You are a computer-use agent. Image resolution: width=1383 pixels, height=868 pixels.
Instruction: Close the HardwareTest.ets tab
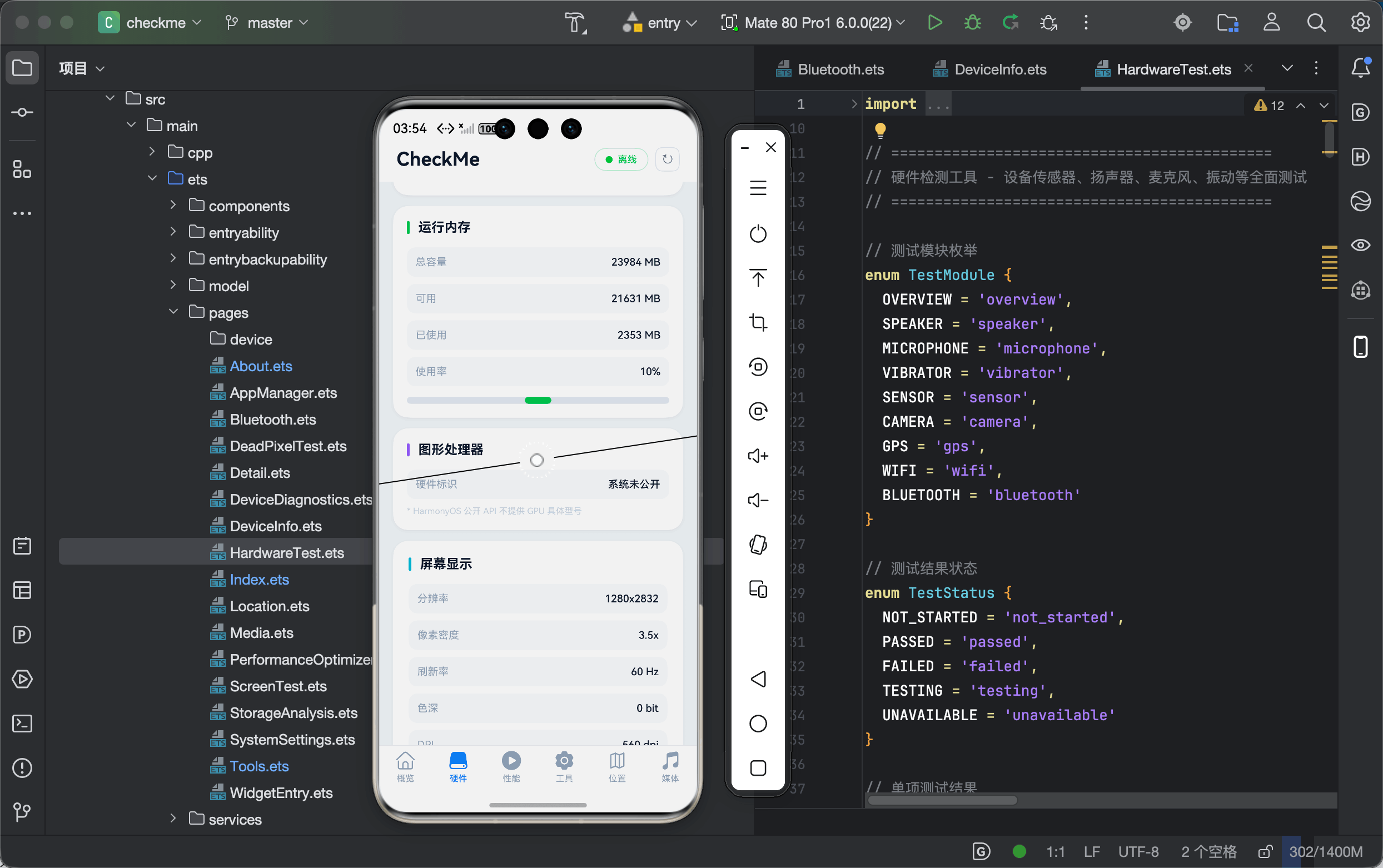(1248, 68)
